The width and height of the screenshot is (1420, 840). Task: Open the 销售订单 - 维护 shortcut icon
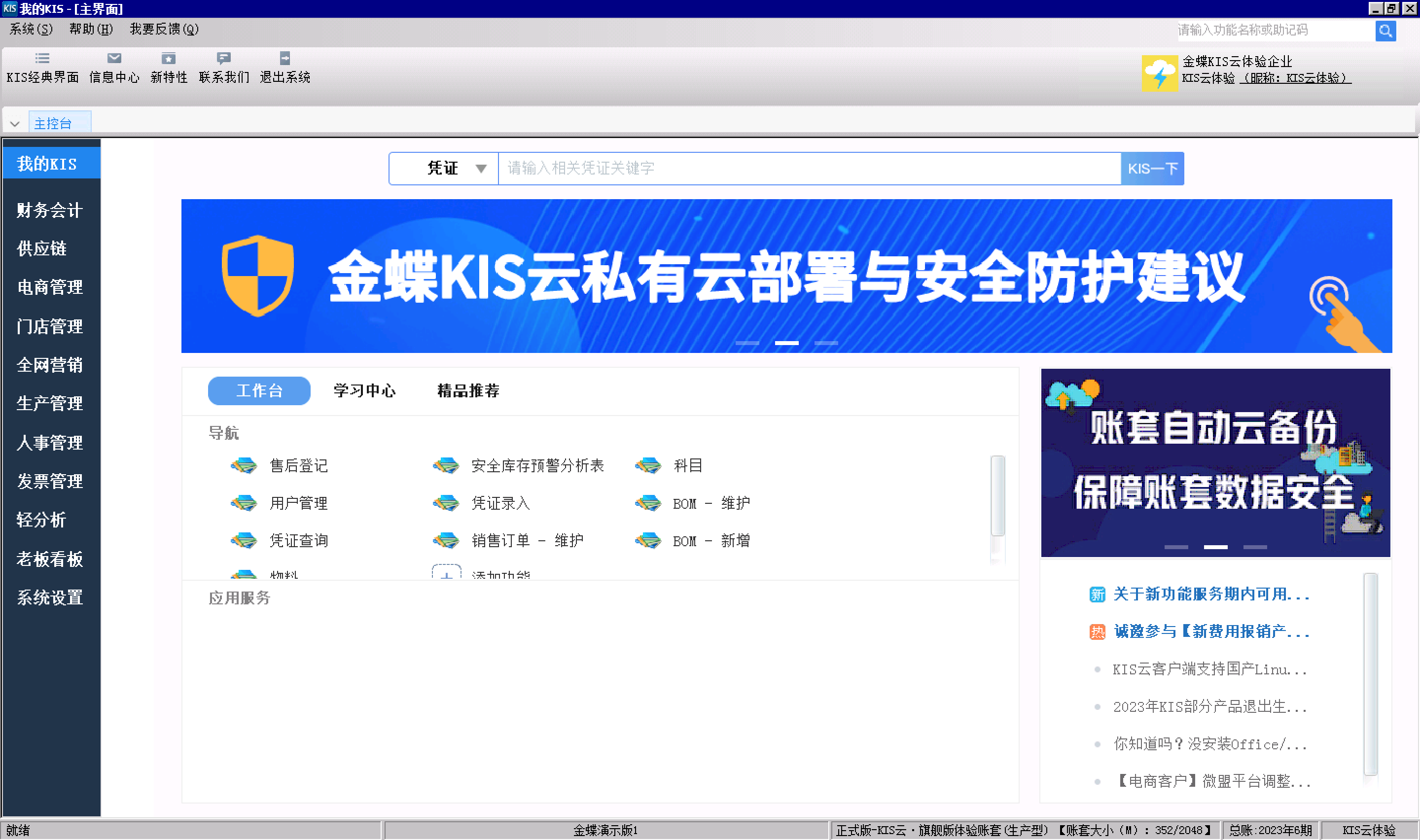point(446,541)
